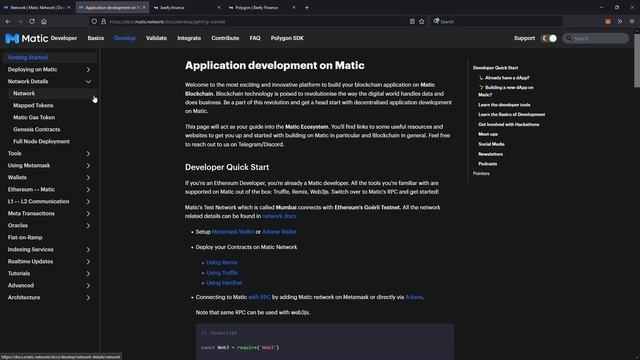The width and height of the screenshot is (640, 360).
Task: Click the docs Search field in header
Action: click(596, 38)
